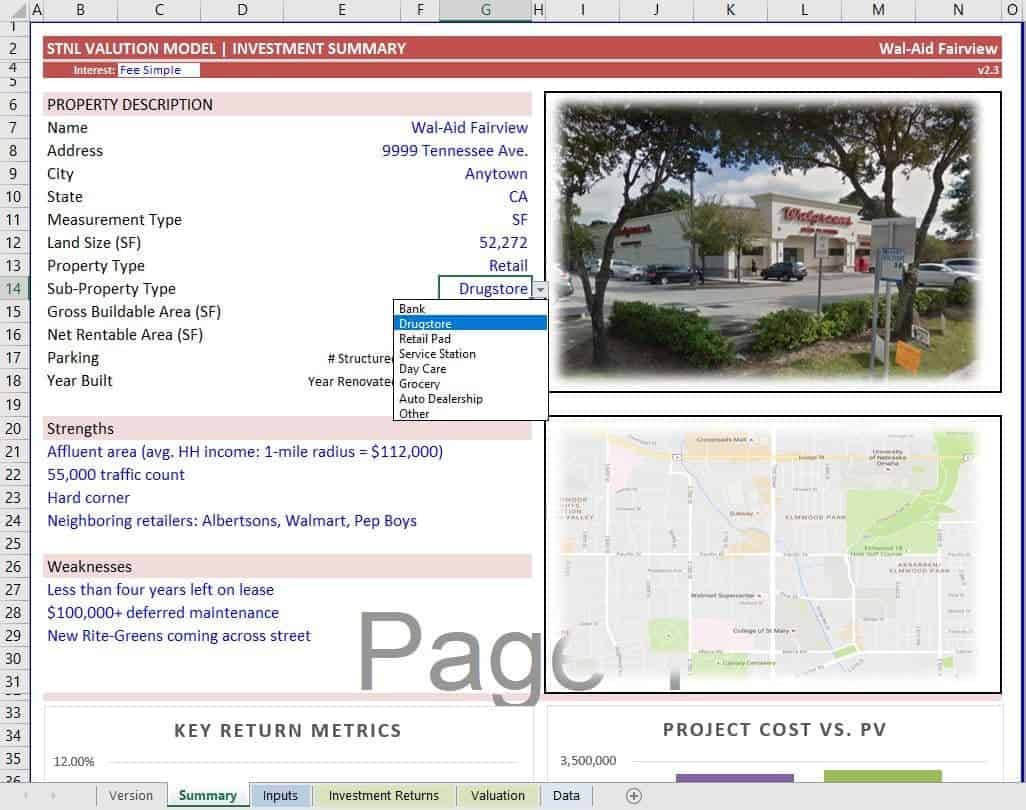The image size is (1026, 810).
Task: Select Other in the sub-property list
Action: tap(470, 414)
